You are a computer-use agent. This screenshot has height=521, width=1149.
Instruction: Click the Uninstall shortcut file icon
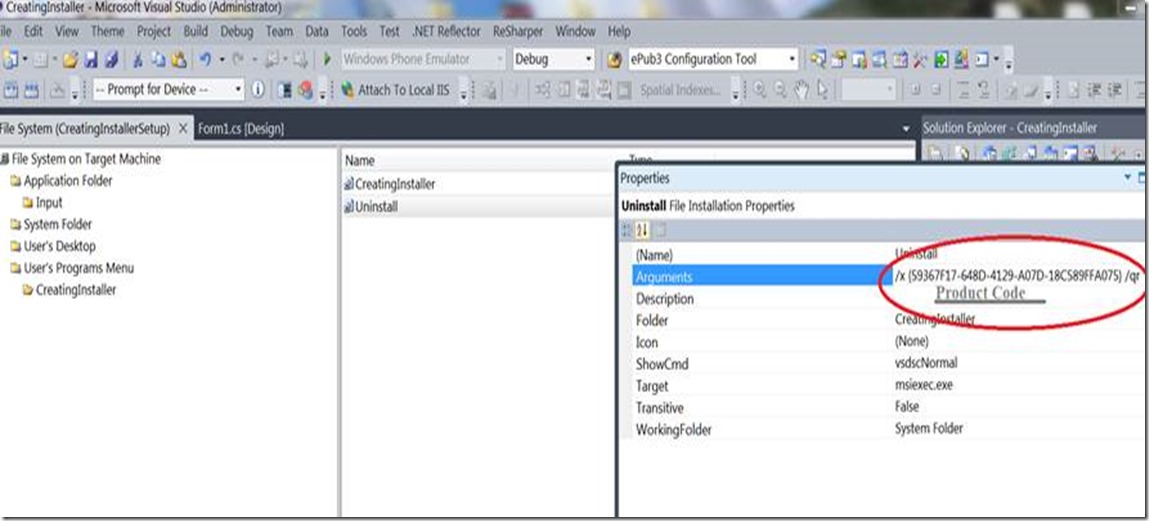[349, 206]
